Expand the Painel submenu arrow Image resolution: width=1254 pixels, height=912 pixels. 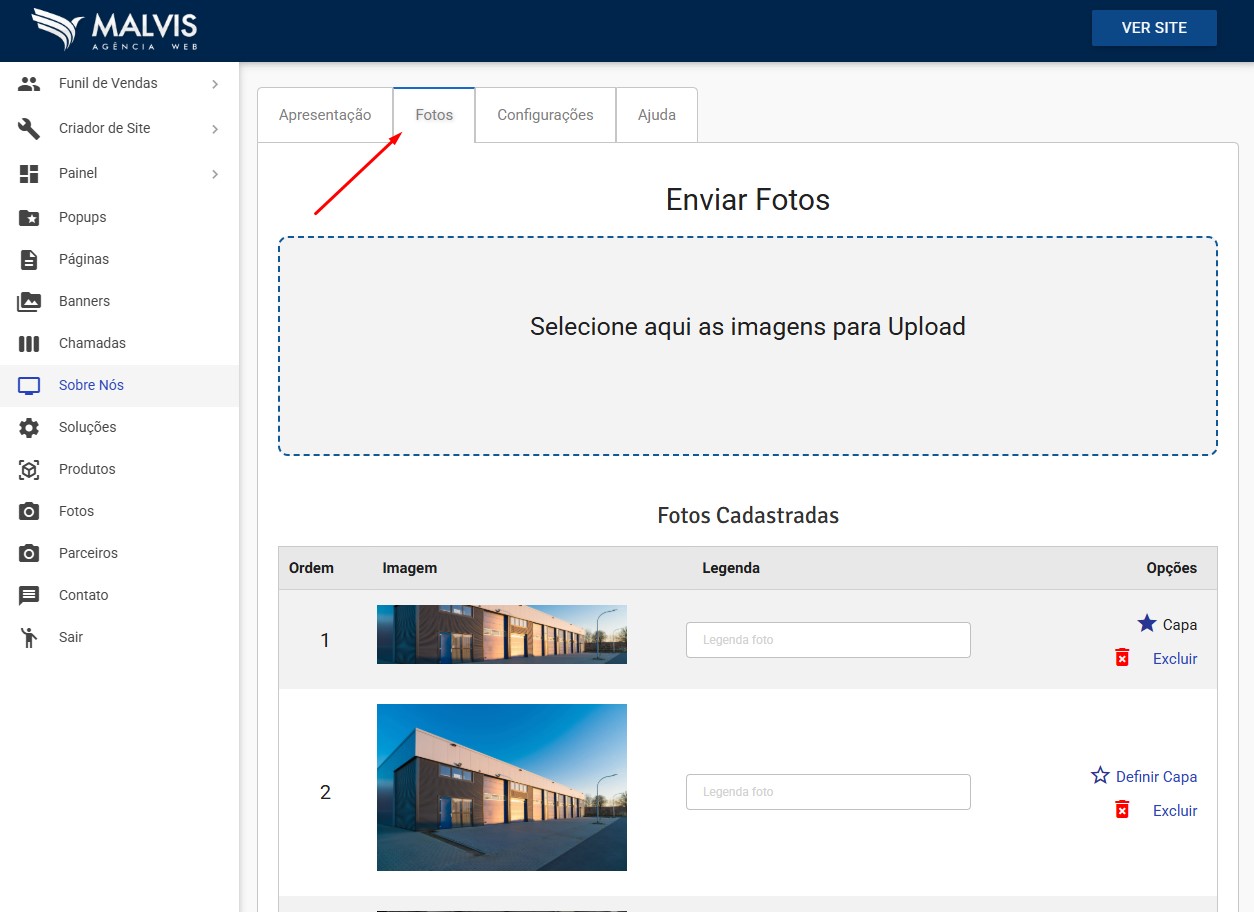(215, 174)
